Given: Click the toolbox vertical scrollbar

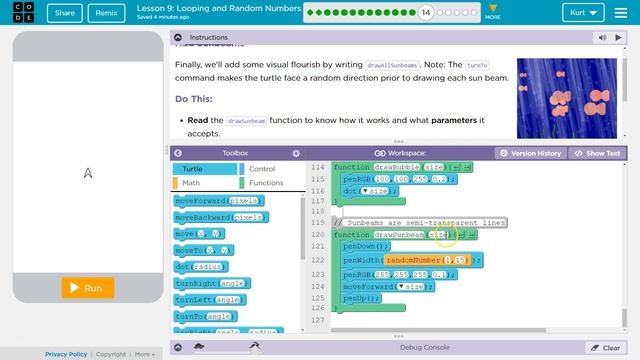Looking at the screenshot, I should point(302,229).
